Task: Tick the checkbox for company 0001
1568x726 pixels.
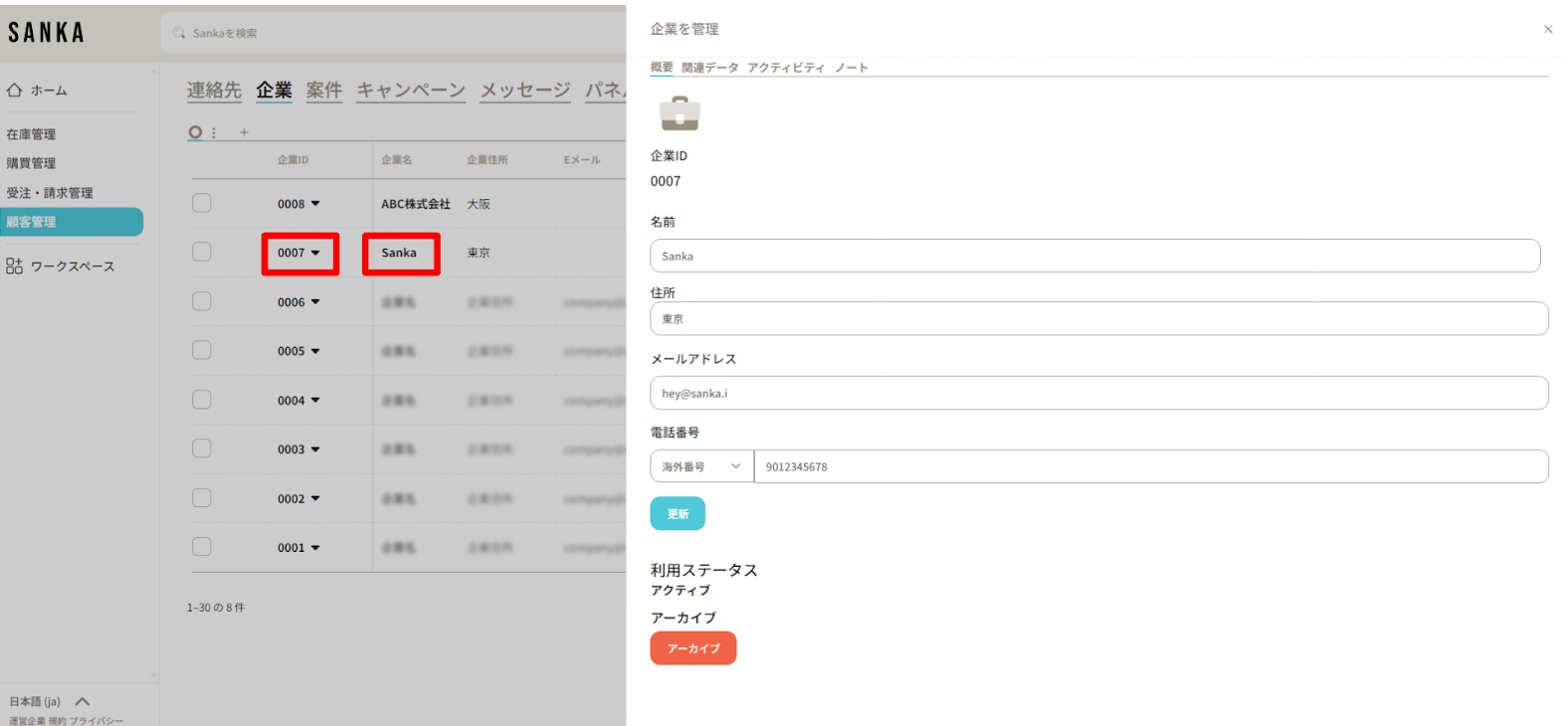Action: [202, 547]
